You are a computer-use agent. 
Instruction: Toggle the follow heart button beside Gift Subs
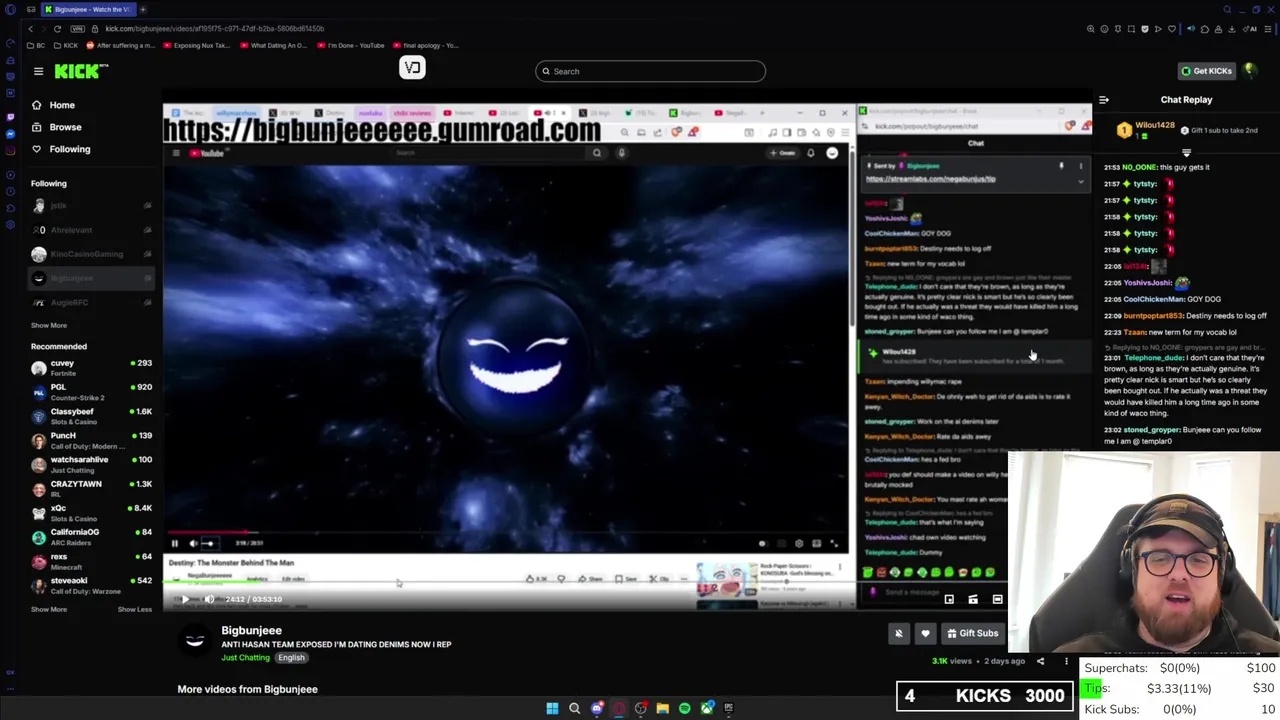(925, 633)
